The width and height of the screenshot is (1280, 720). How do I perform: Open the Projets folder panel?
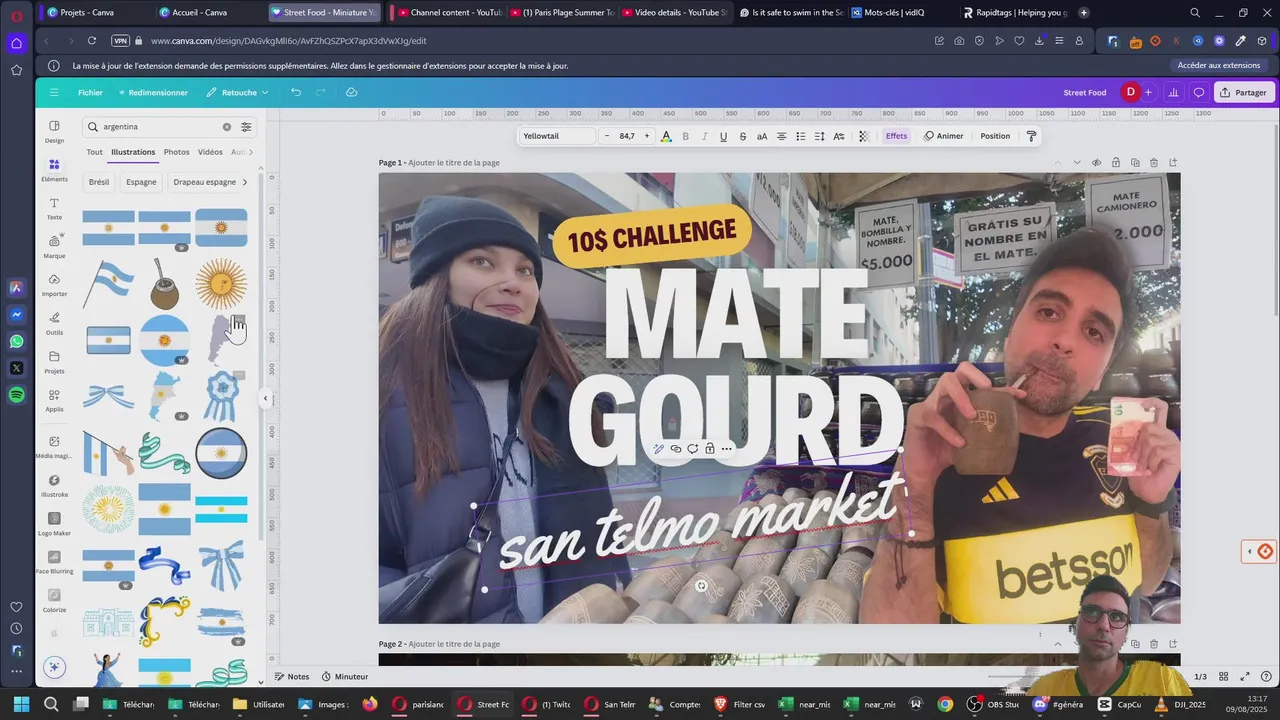click(x=54, y=362)
